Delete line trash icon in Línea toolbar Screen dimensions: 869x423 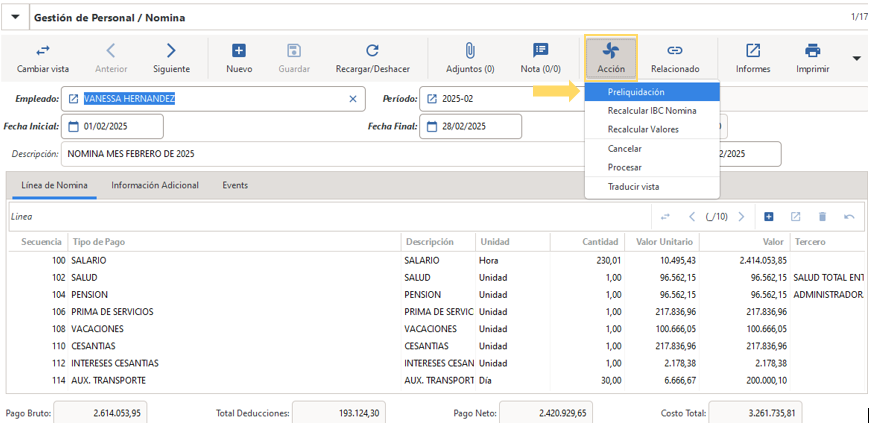point(822,217)
